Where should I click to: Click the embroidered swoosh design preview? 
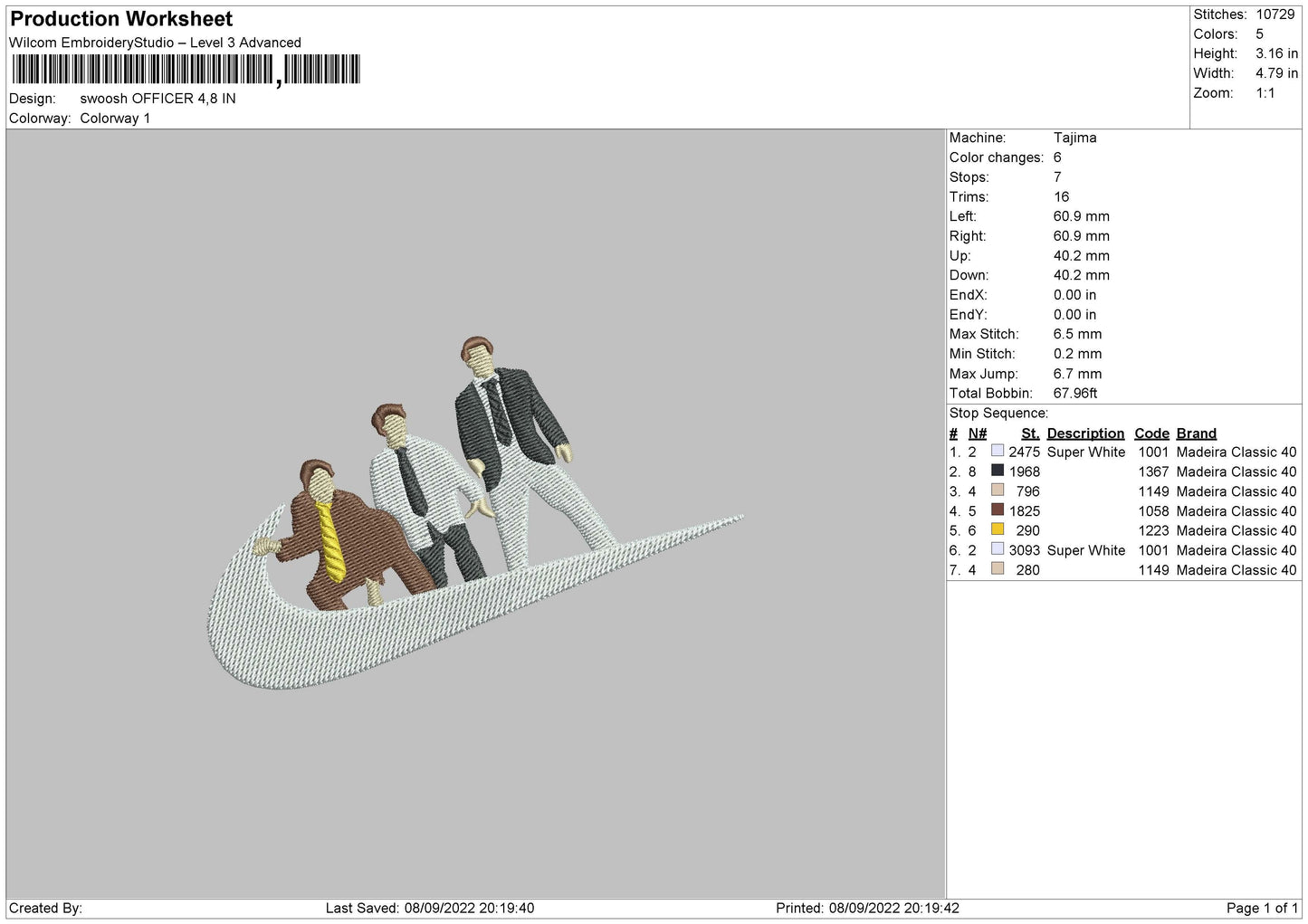pyautogui.click(x=475, y=513)
